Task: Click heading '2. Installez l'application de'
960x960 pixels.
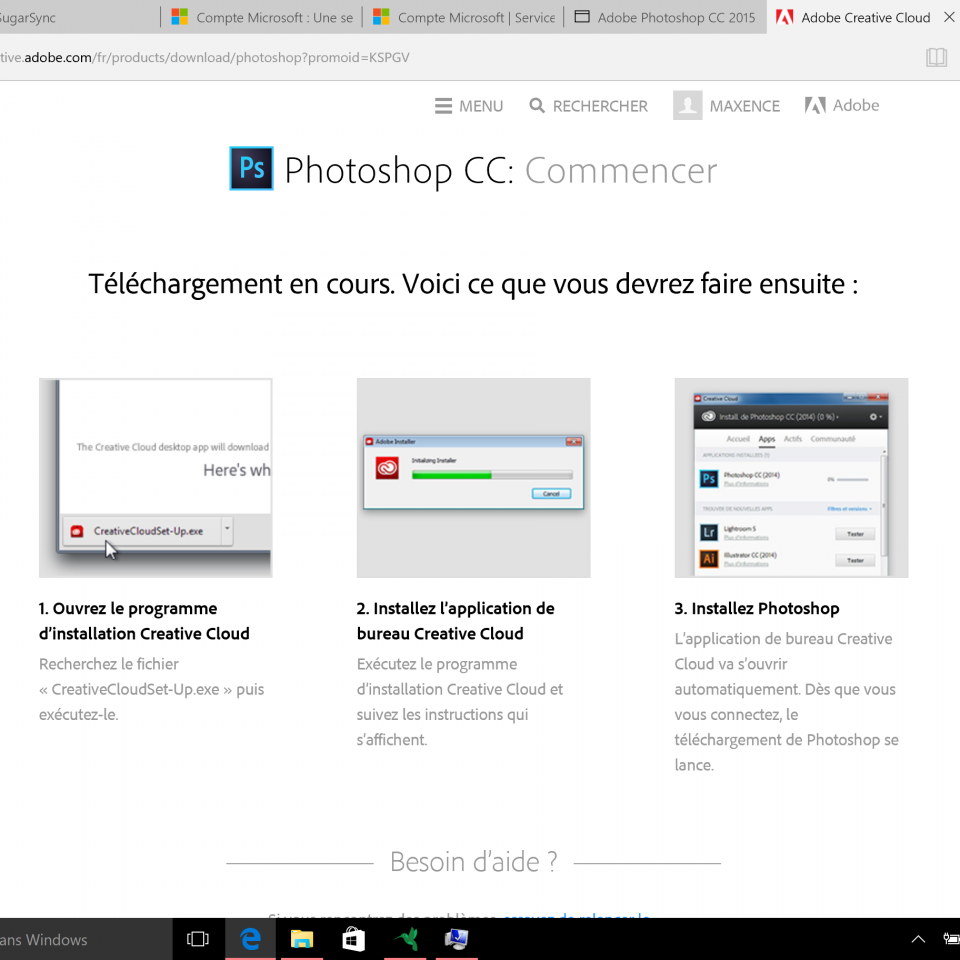Action: (456, 609)
